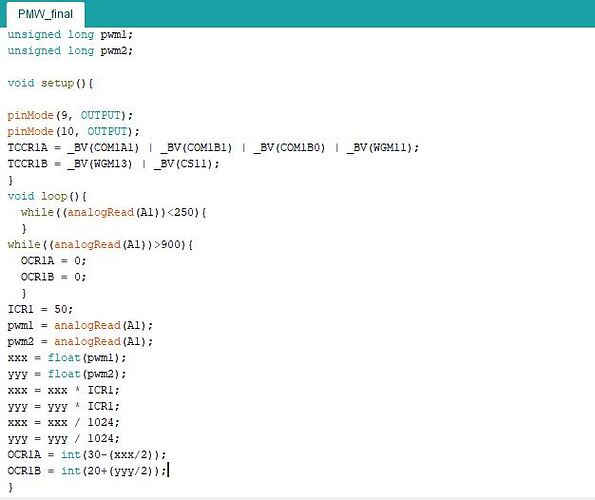Place cursor on the unsigned long pwm1 line
Screen dimensions: 595x500
pos(70,35)
